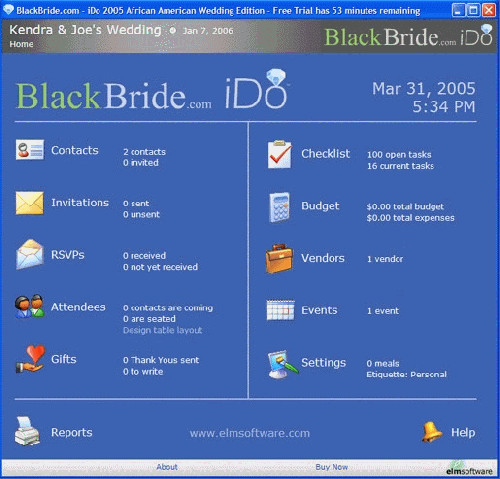Image resolution: width=500 pixels, height=479 pixels.
Task: Click the Home breadcrumb
Action: point(21,44)
